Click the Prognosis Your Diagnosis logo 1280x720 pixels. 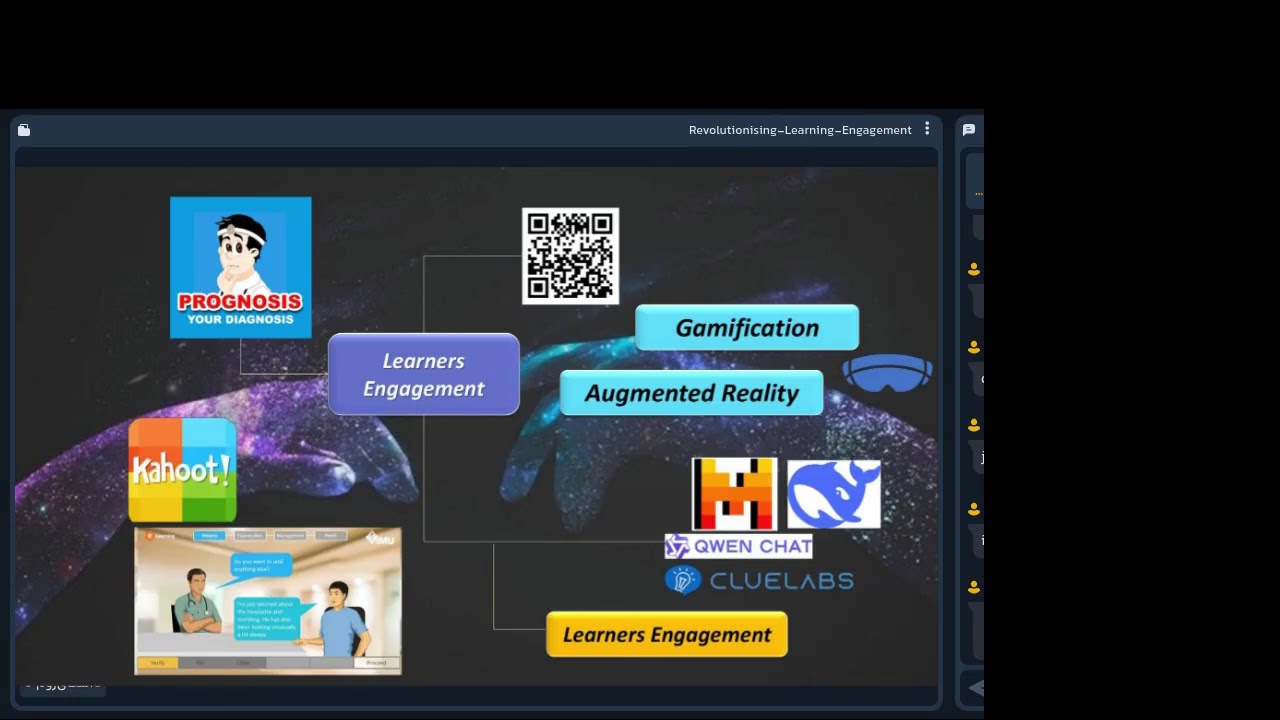[241, 268]
